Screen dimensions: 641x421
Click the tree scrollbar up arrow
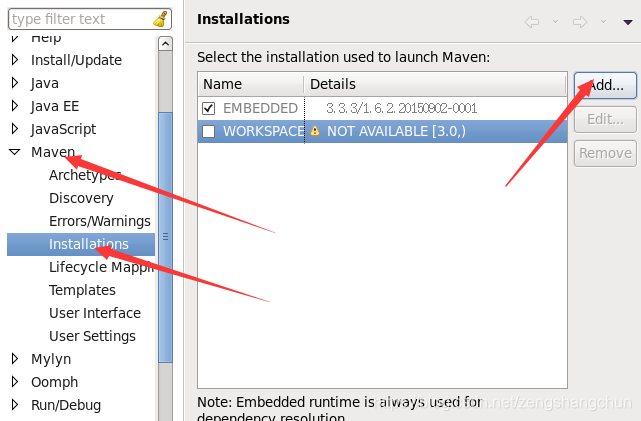click(x=165, y=44)
